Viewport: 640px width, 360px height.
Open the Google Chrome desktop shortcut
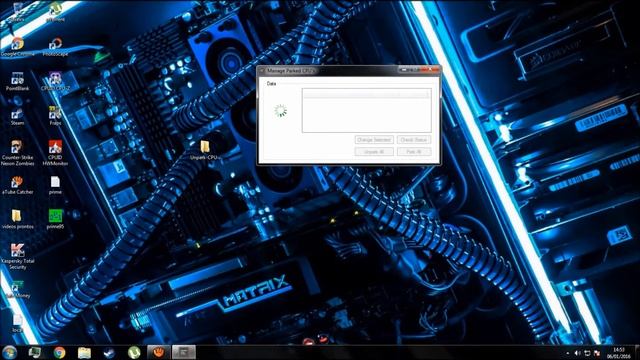coord(17,47)
